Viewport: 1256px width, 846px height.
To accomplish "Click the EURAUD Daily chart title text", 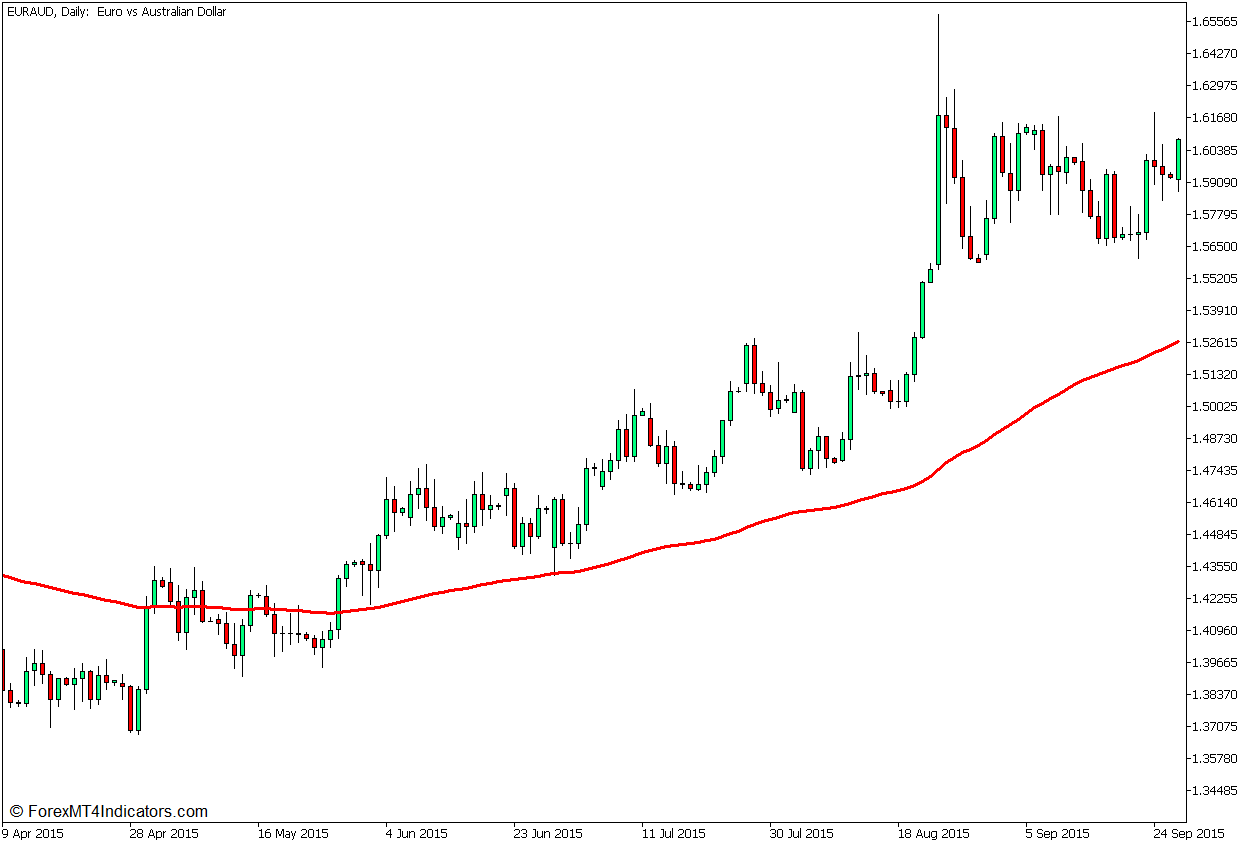I will [116, 12].
